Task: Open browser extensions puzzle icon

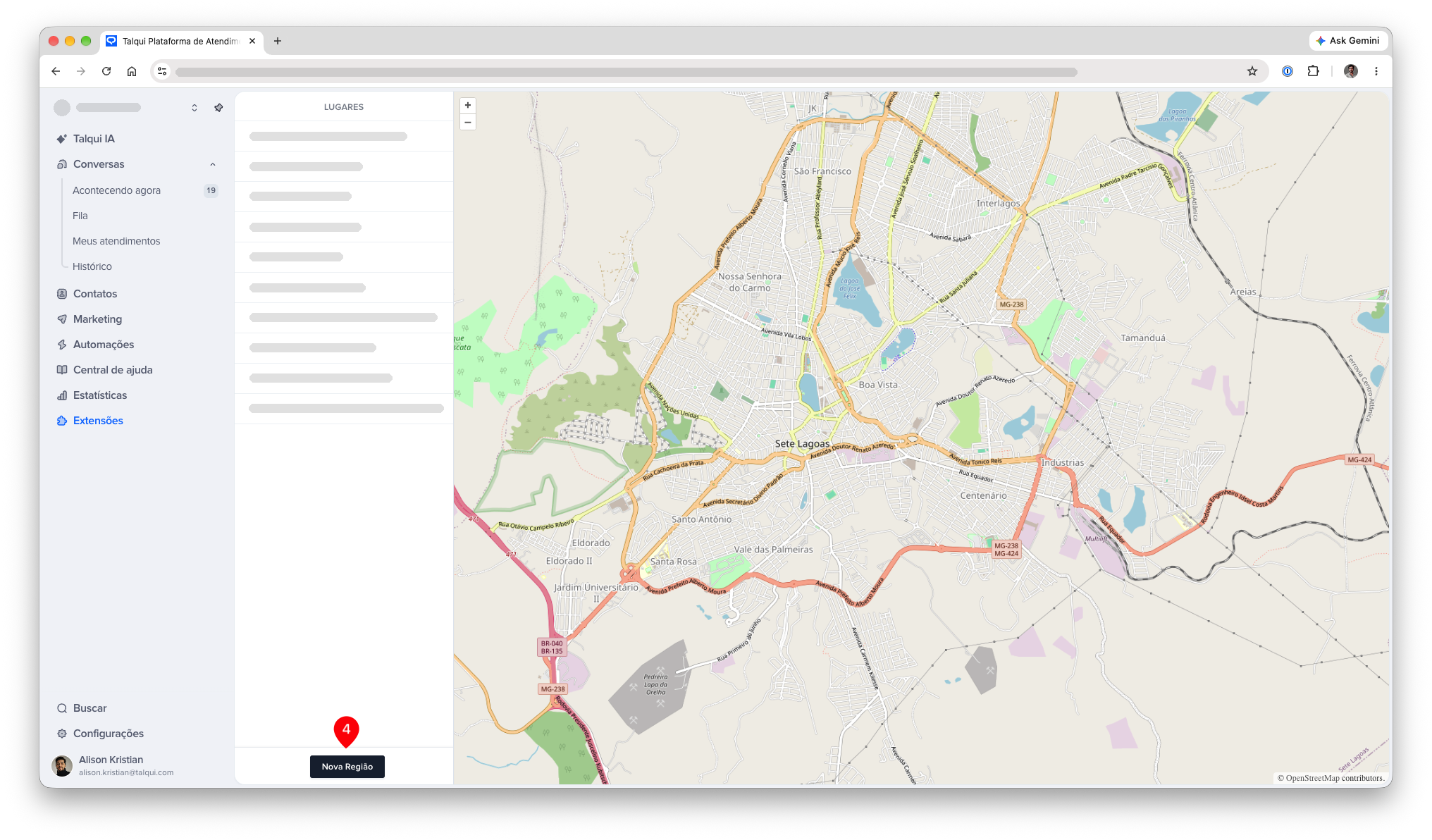Action: pos(1313,71)
